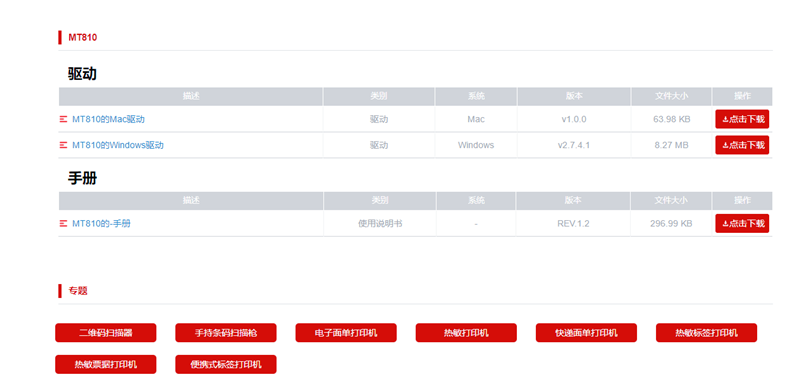The width and height of the screenshot is (800, 392).
Task: Click the 使用说明书 category cell
Action: (x=380, y=224)
